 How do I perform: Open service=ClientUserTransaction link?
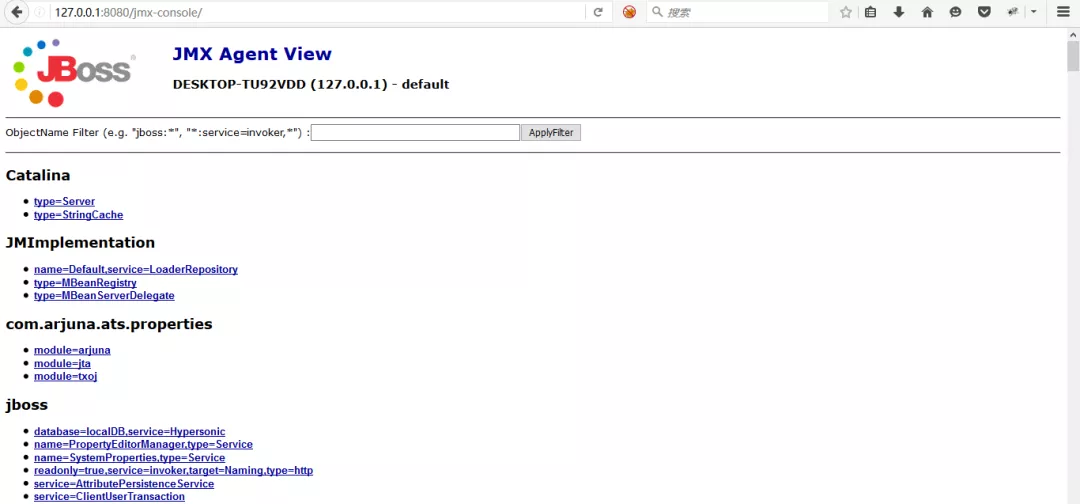pos(109,496)
